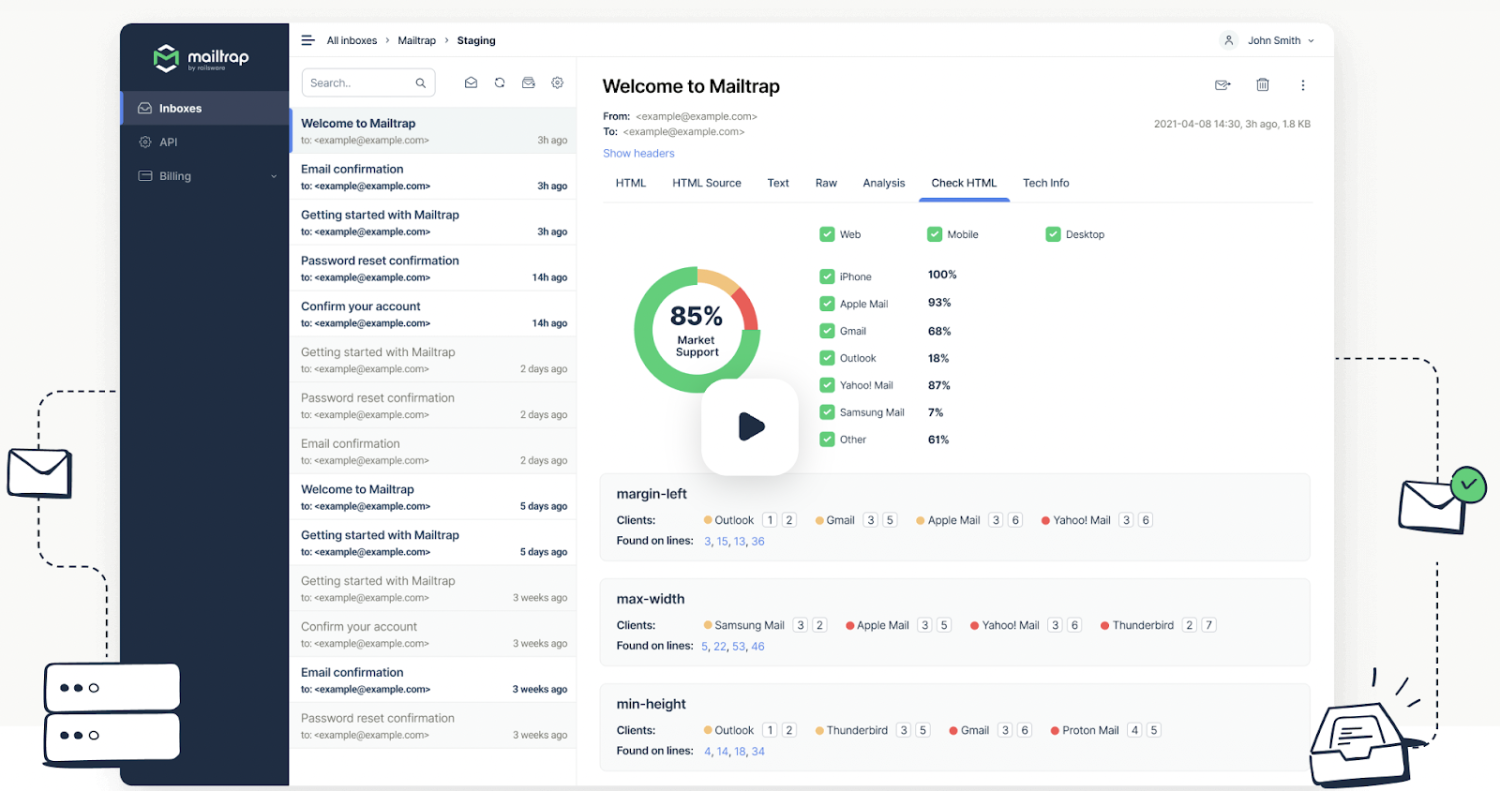This screenshot has width=1500, height=791.
Task: Open the three-dot more options menu
Action: (1303, 85)
